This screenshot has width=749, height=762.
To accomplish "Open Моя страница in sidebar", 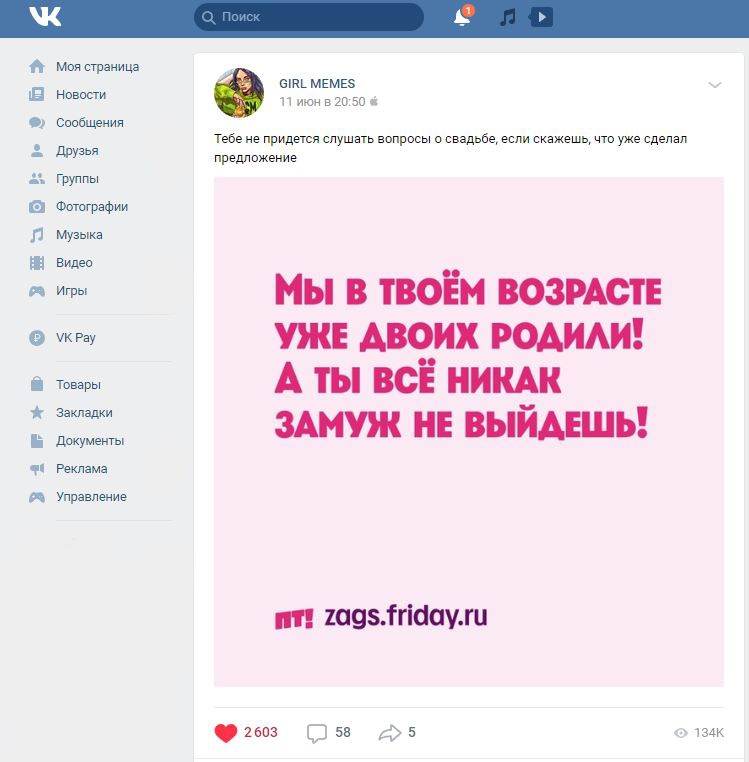I will 97,67.
